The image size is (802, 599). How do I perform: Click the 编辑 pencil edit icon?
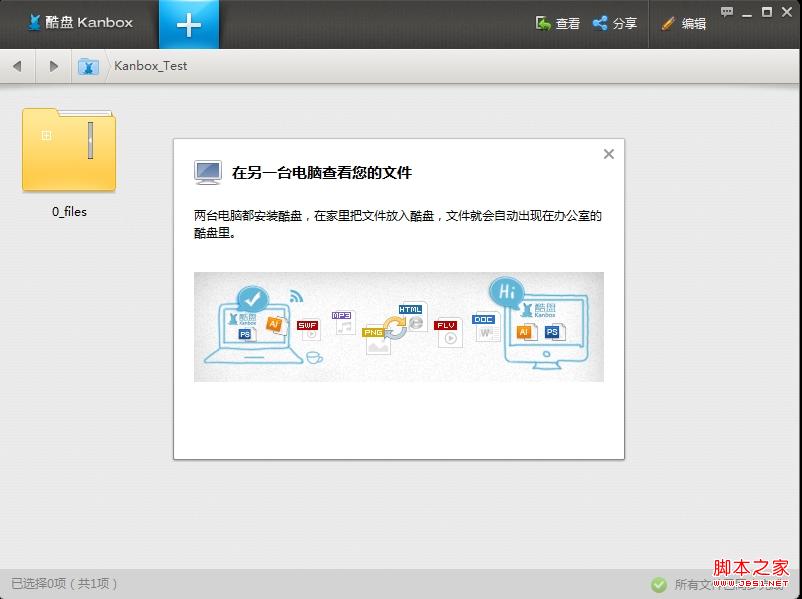click(x=667, y=22)
